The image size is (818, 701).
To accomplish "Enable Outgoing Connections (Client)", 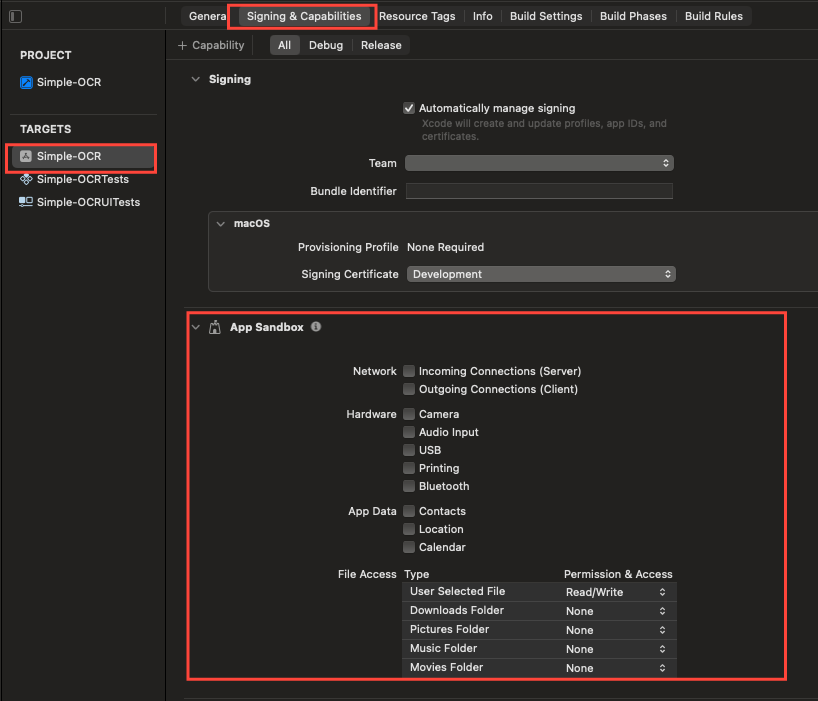I will pos(409,389).
